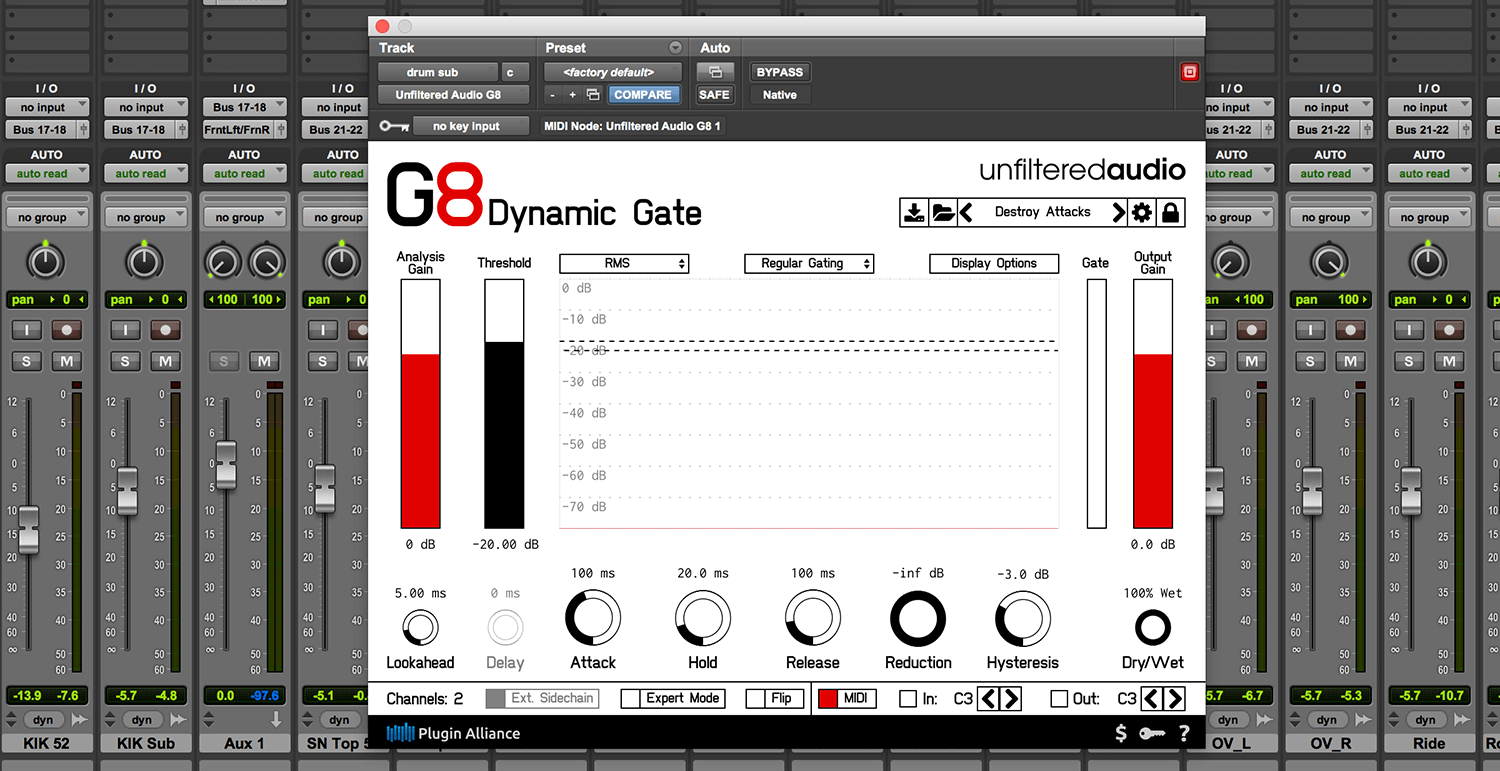Open preset folder icon in G8
This screenshot has width=1500, height=771.
[942, 212]
